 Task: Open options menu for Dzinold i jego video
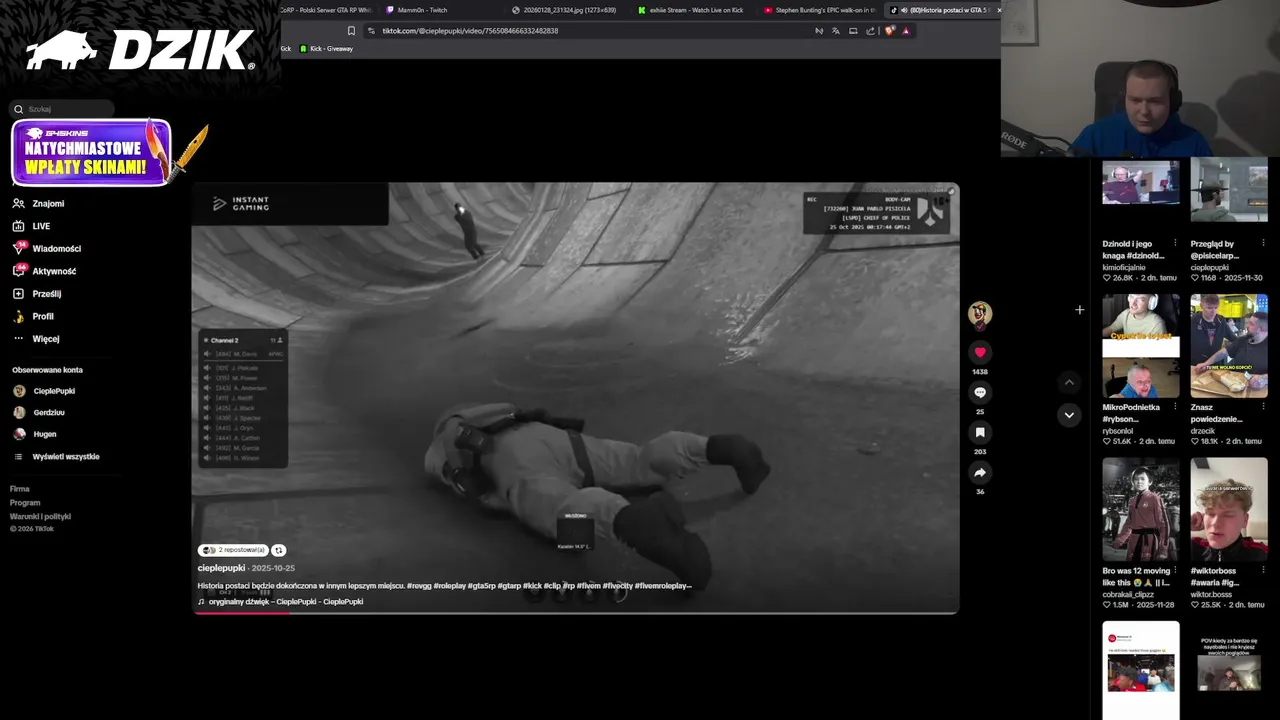(1175, 243)
